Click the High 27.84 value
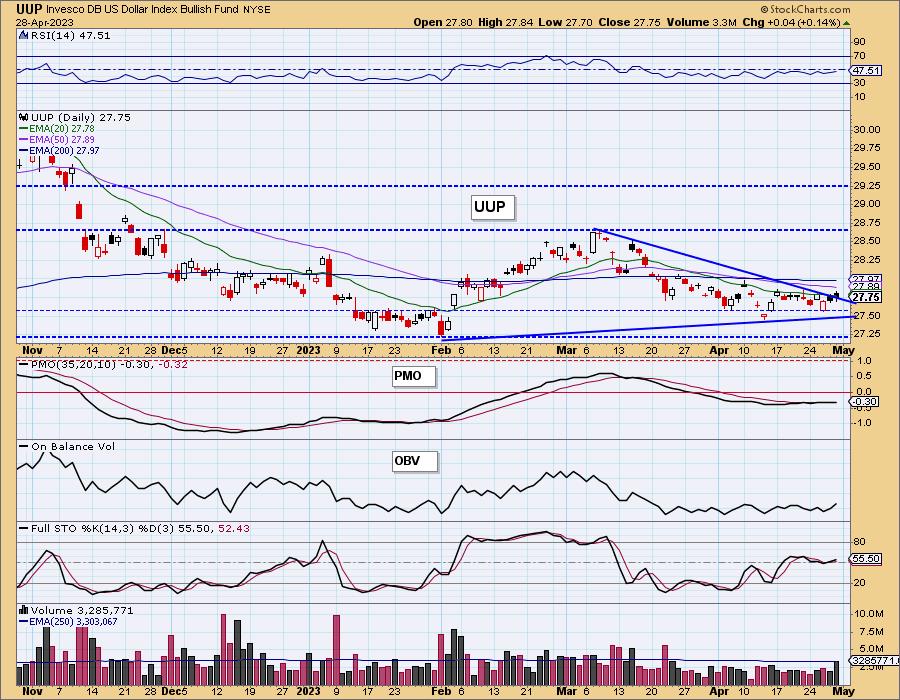The height and width of the screenshot is (700, 900). pyautogui.click(x=506, y=22)
